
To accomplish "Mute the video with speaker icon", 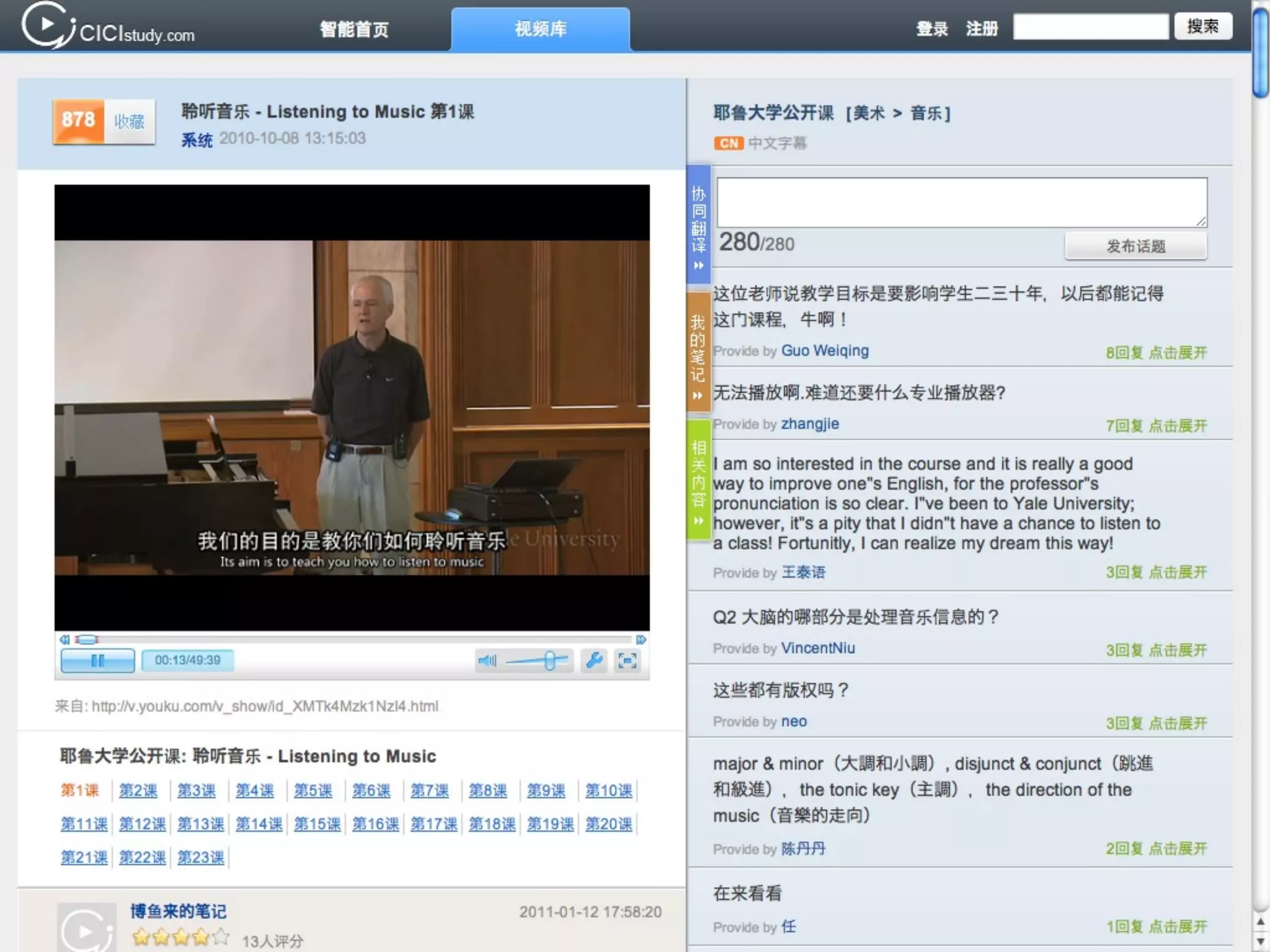I will pos(487,661).
